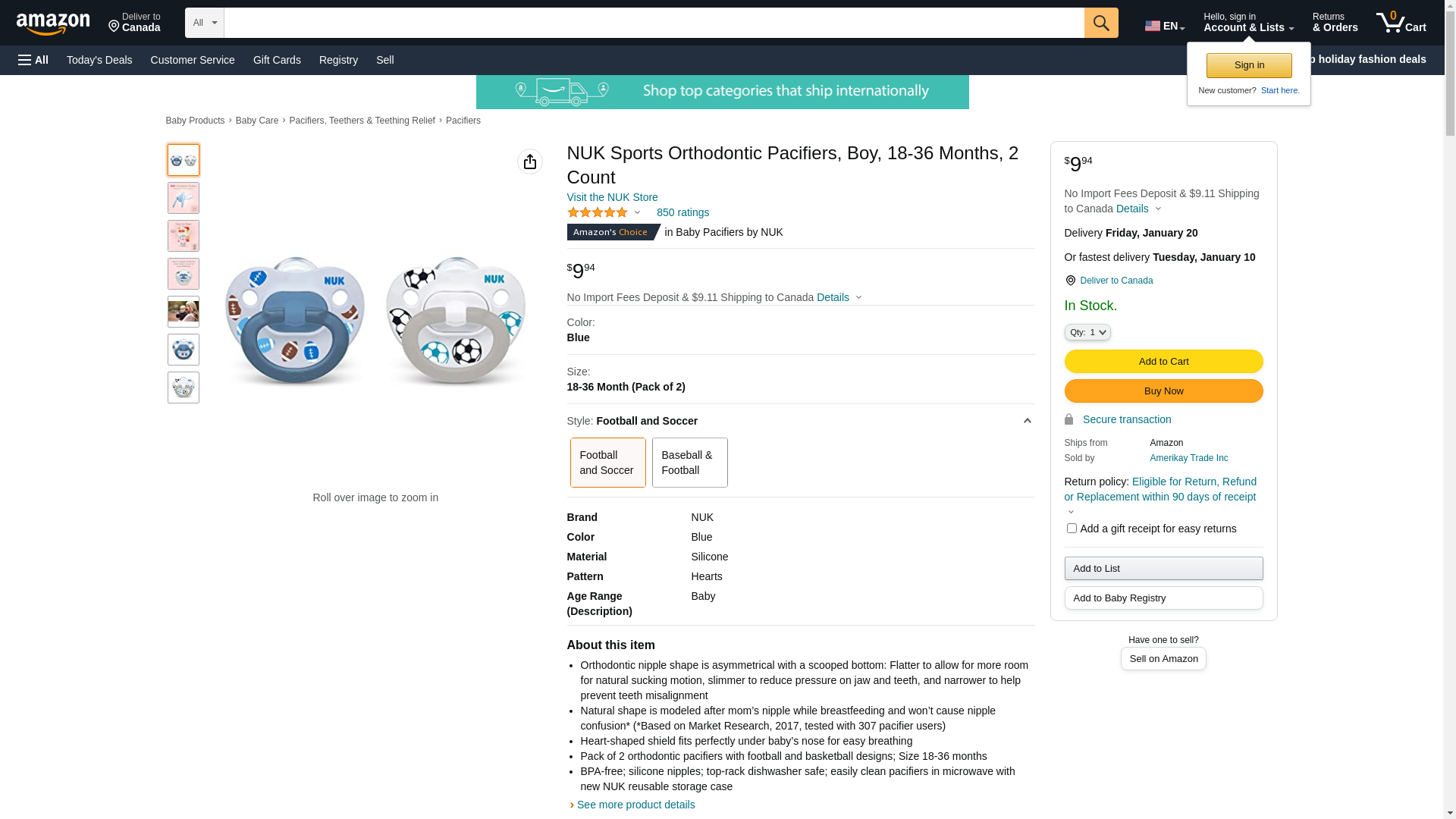
Task: Click the search input field
Action: [x=654, y=23]
